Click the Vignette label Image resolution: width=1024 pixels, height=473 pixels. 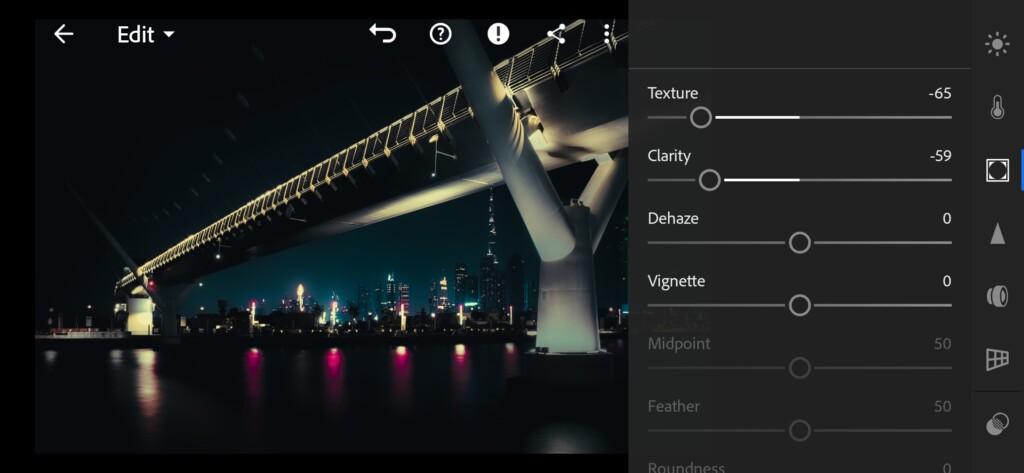(x=676, y=282)
